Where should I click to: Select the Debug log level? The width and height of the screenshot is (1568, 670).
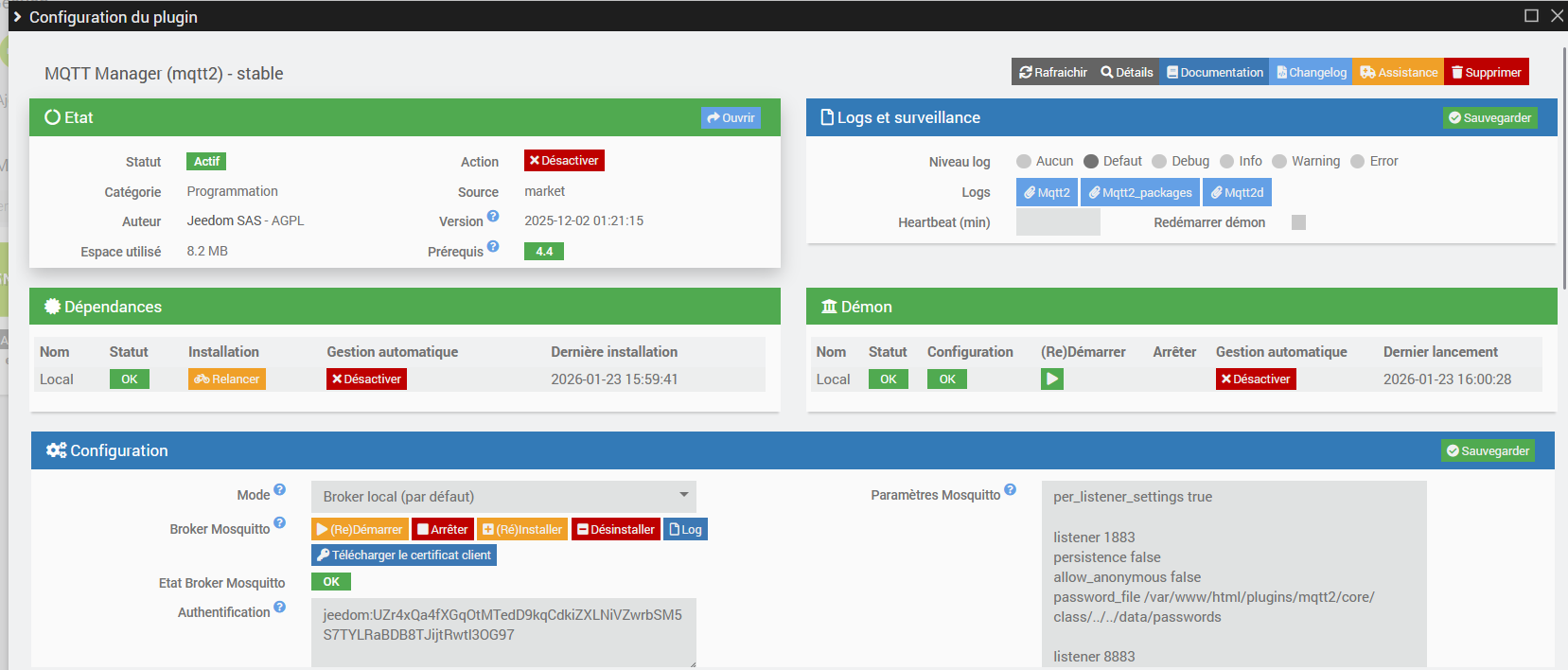(x=1159, y=161)
